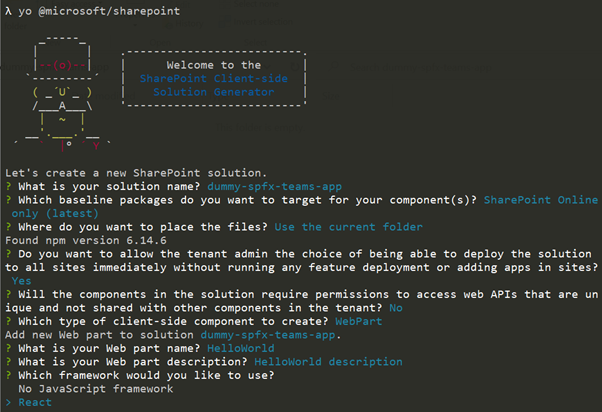Click the question mark before "What is your solution name"
Screen dimensions: 602x412
click(x=8, y=186)
